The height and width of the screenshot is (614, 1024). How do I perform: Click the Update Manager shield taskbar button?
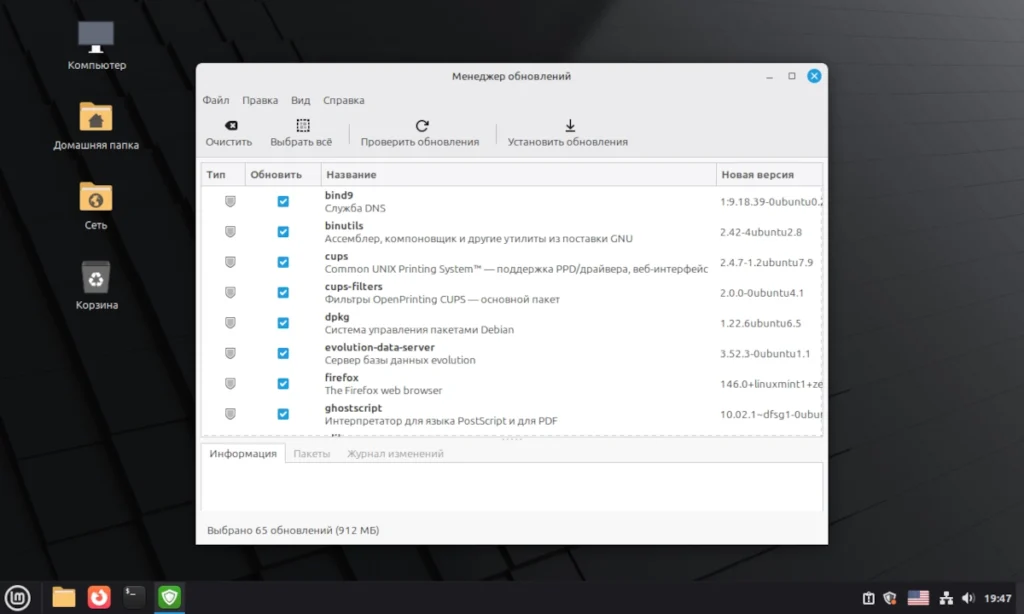170,597
